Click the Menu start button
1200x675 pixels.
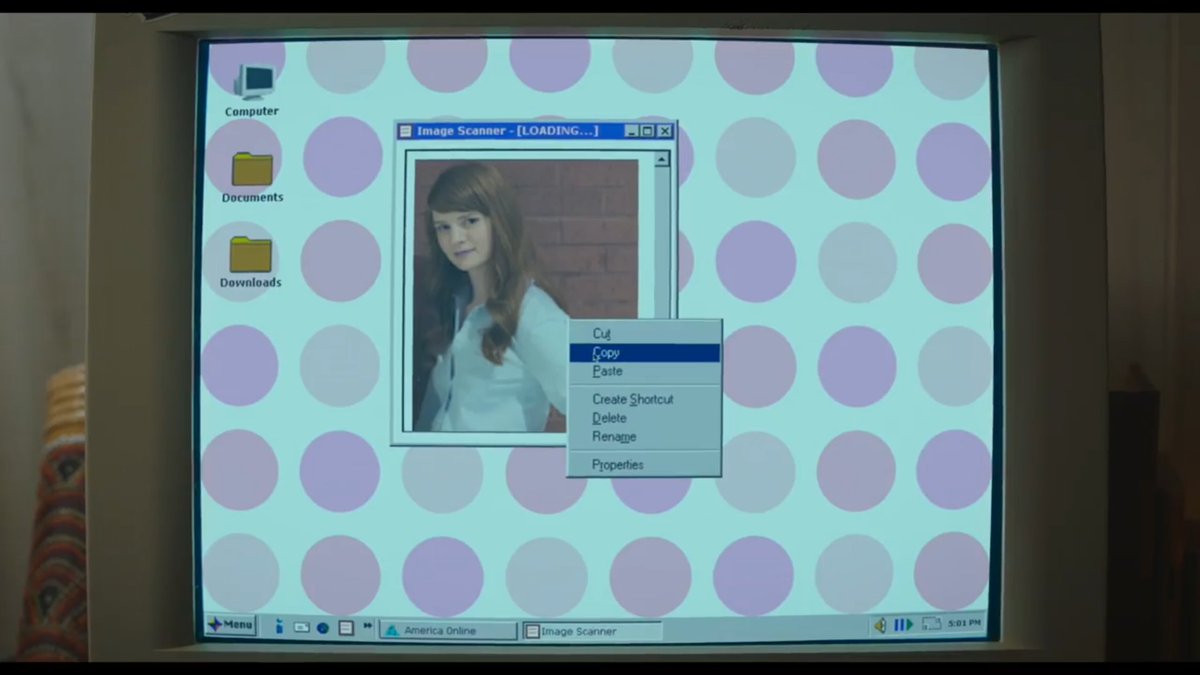(x=230, y=625)
